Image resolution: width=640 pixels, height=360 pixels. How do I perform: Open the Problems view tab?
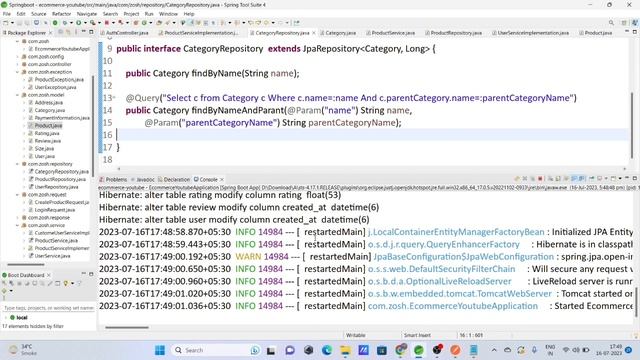pos(113,180)
